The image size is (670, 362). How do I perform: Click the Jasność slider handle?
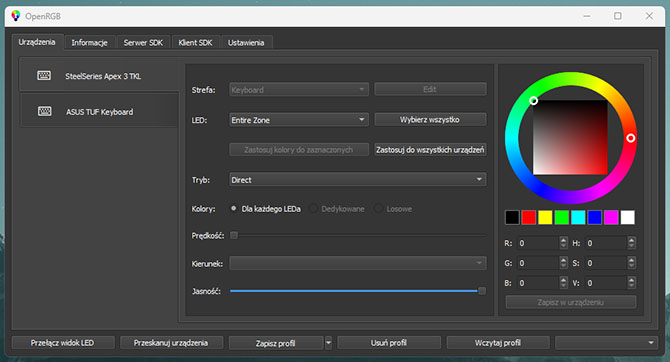click(x=482, y=291)
